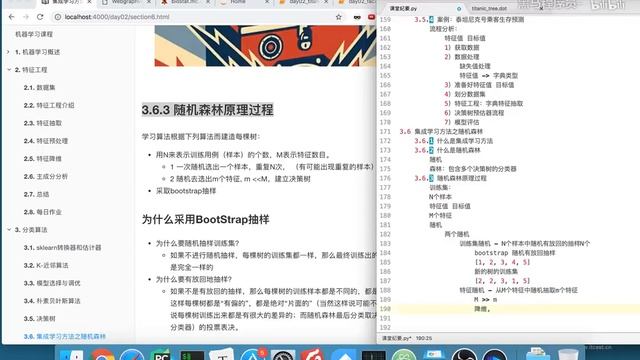Click the 为什么采用BootStrap抽样 heading

(205, 219)
